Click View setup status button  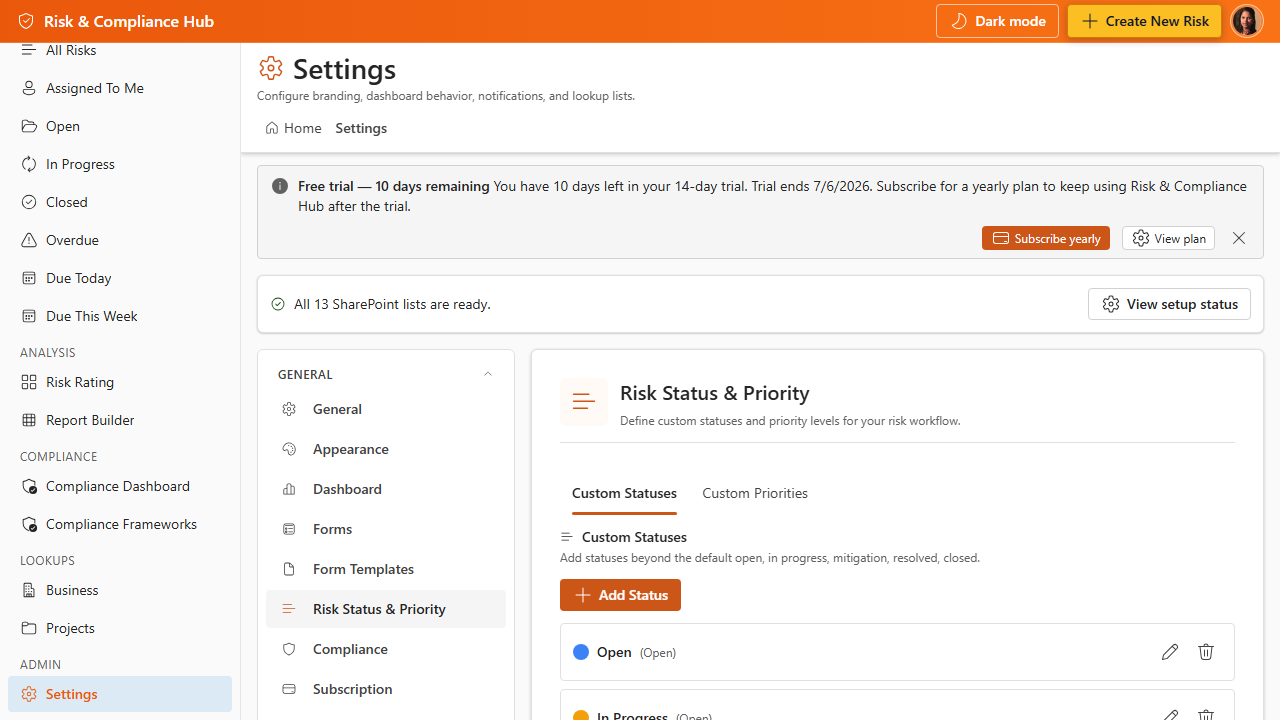click(1169, 304)
